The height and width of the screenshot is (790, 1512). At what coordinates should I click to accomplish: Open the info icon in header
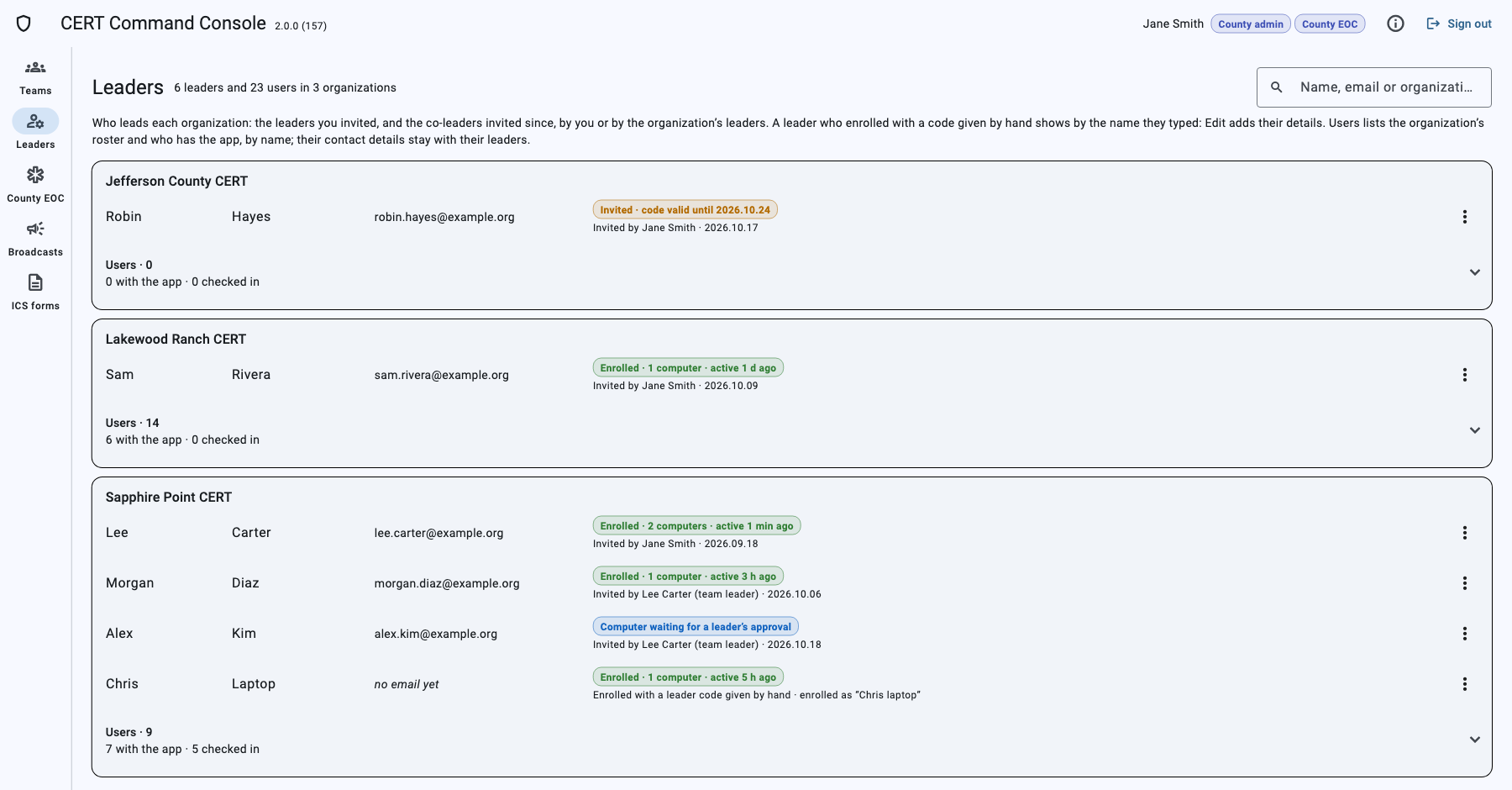tap(1395, 24)
